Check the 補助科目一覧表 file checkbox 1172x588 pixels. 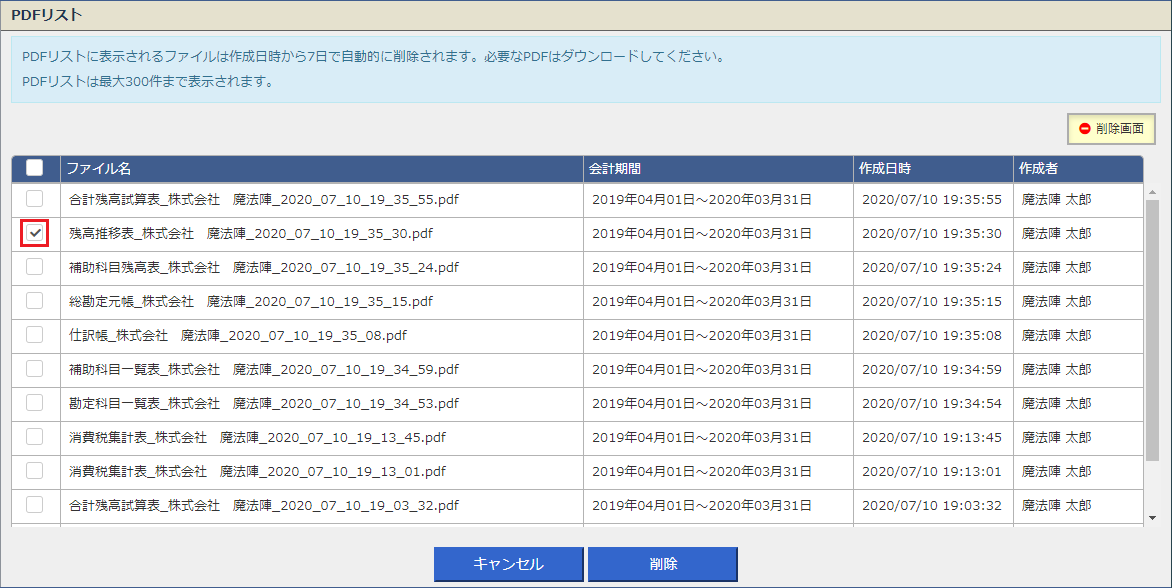[x=34, y=368]
